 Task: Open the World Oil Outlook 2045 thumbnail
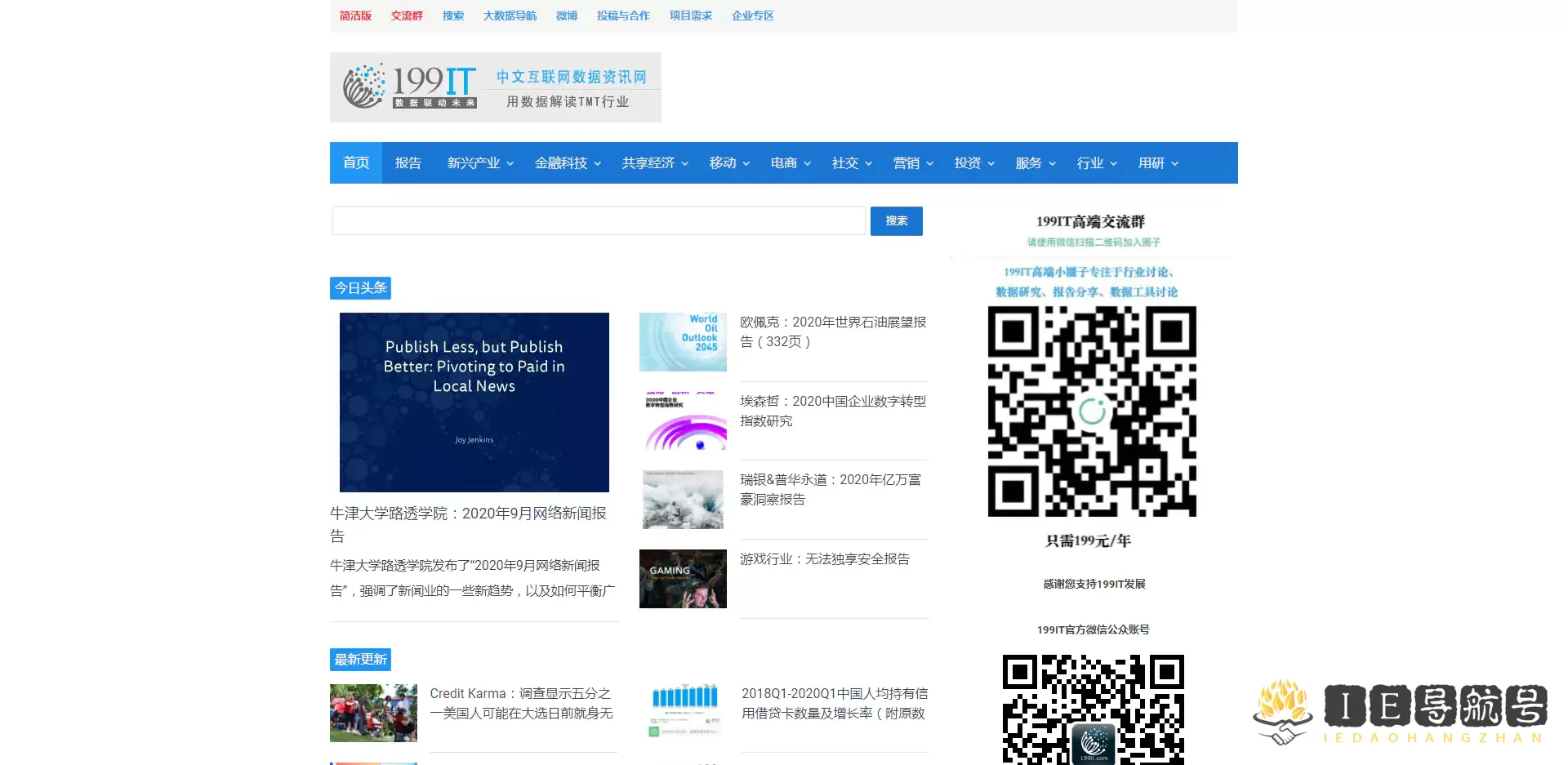coord(683,342)
